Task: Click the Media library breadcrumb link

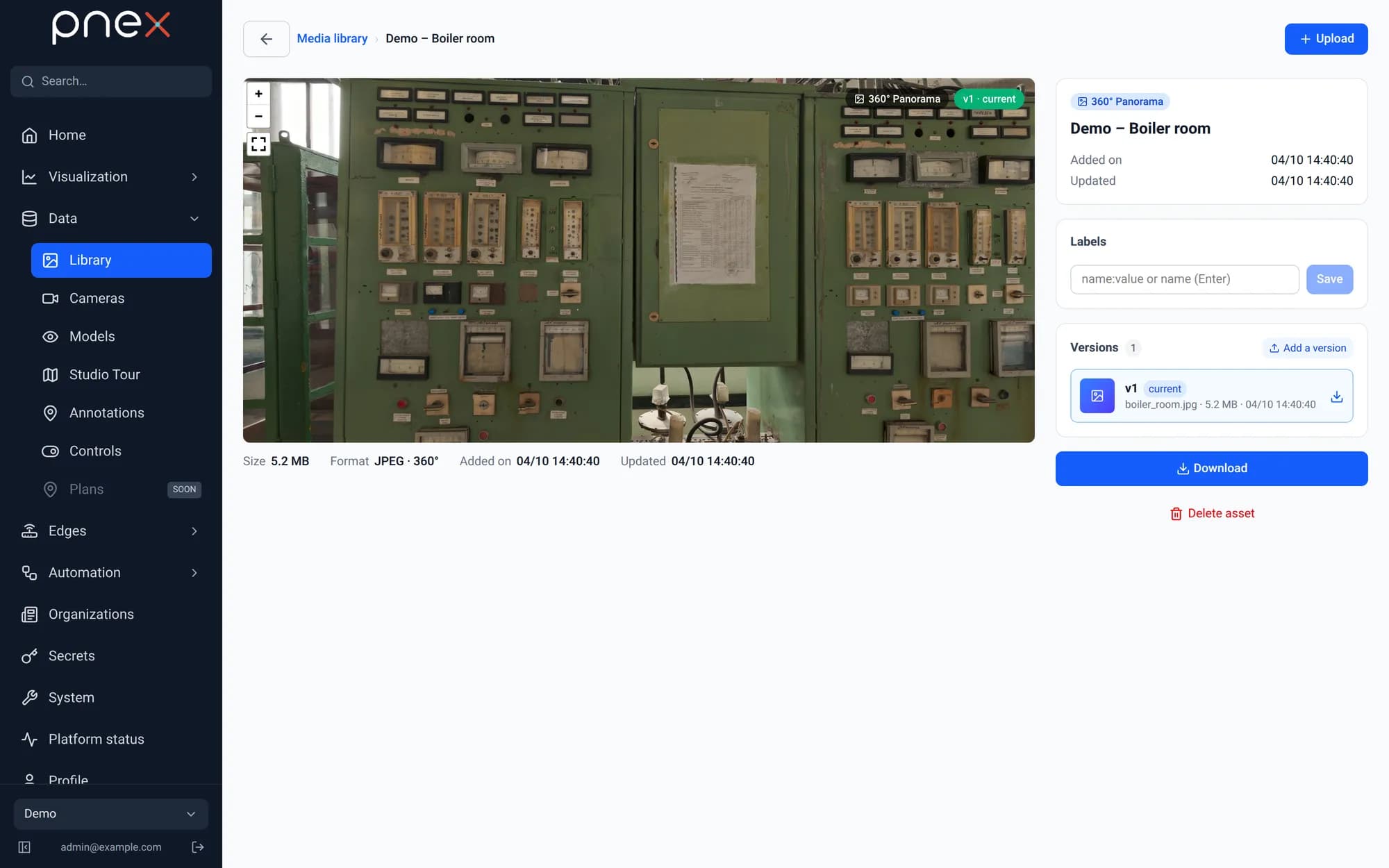Action: 332,39
